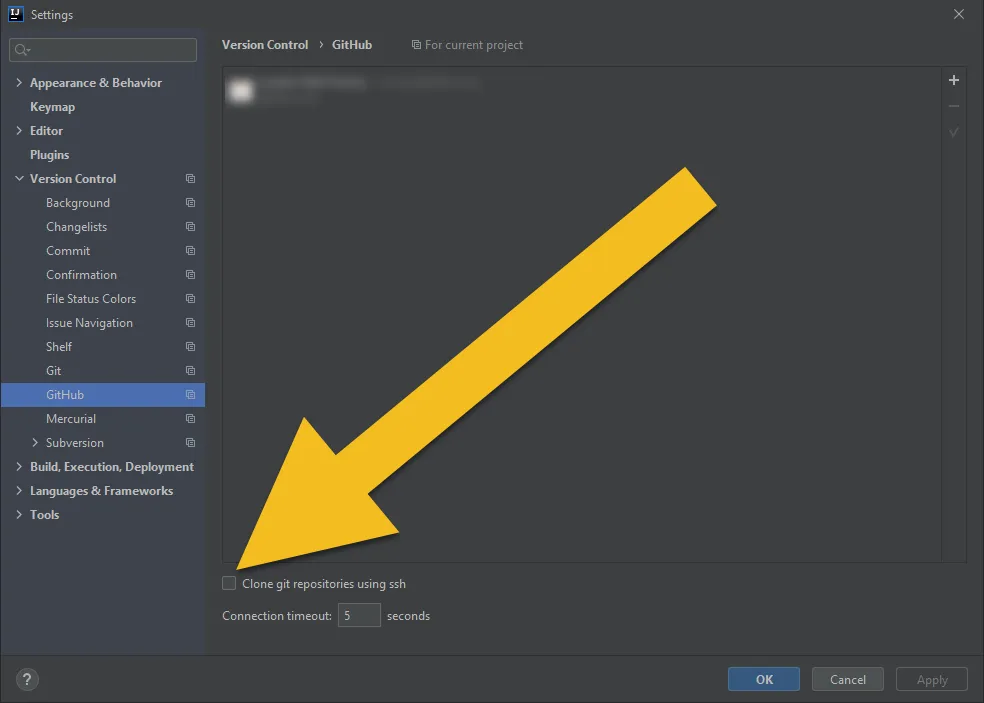Click Version Control in the breadcrumb
The height and width of the screenshot is (703, 984).
pos(265,45)
